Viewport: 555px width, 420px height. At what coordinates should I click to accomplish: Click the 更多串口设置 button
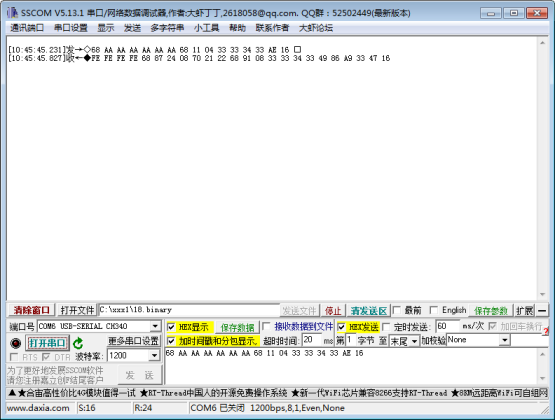click(x=133, y=341)
